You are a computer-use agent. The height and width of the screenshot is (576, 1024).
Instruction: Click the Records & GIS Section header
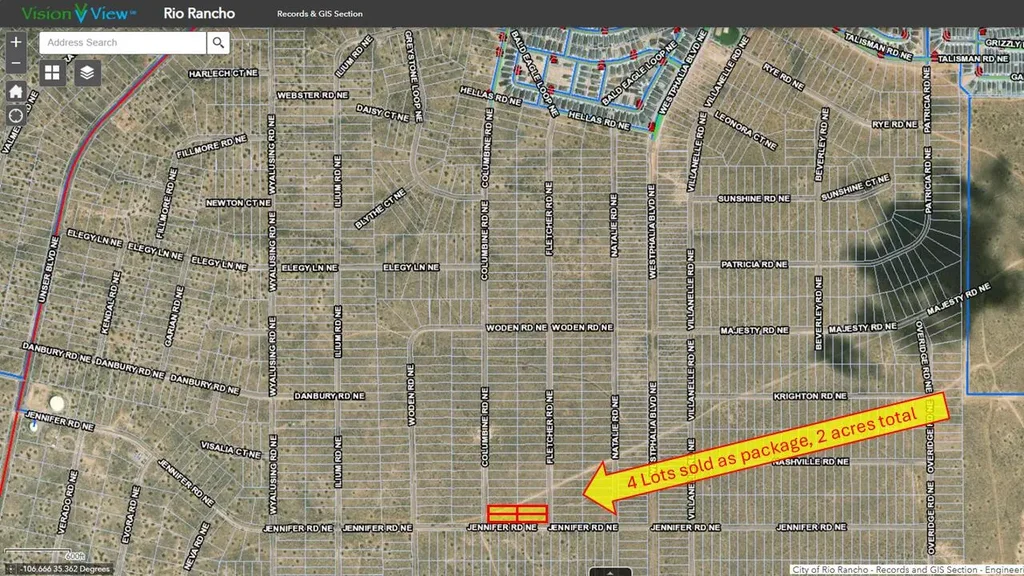320,14
